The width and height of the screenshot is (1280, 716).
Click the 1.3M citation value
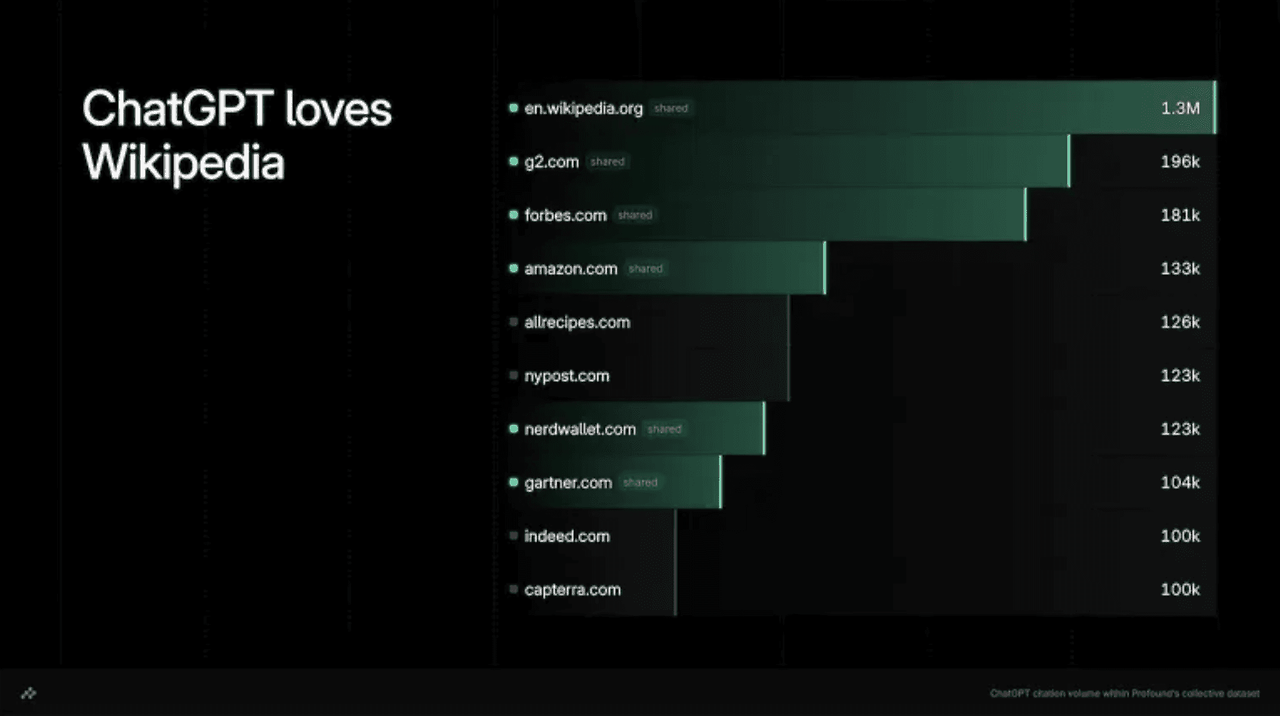coord(1180,108)
